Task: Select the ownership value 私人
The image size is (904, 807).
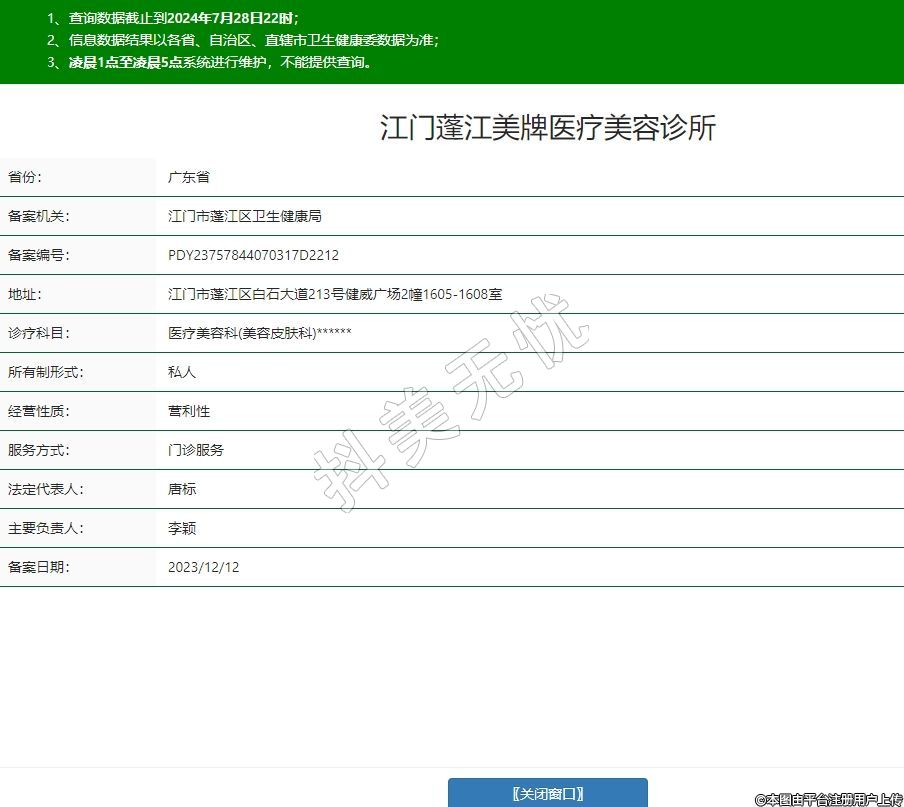Action: (x=182, y=372)
